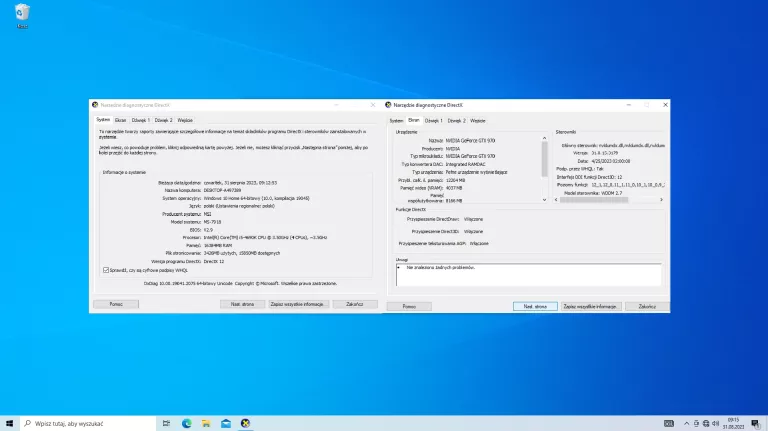Select the Ekran tab in the right window

[414, 120]
